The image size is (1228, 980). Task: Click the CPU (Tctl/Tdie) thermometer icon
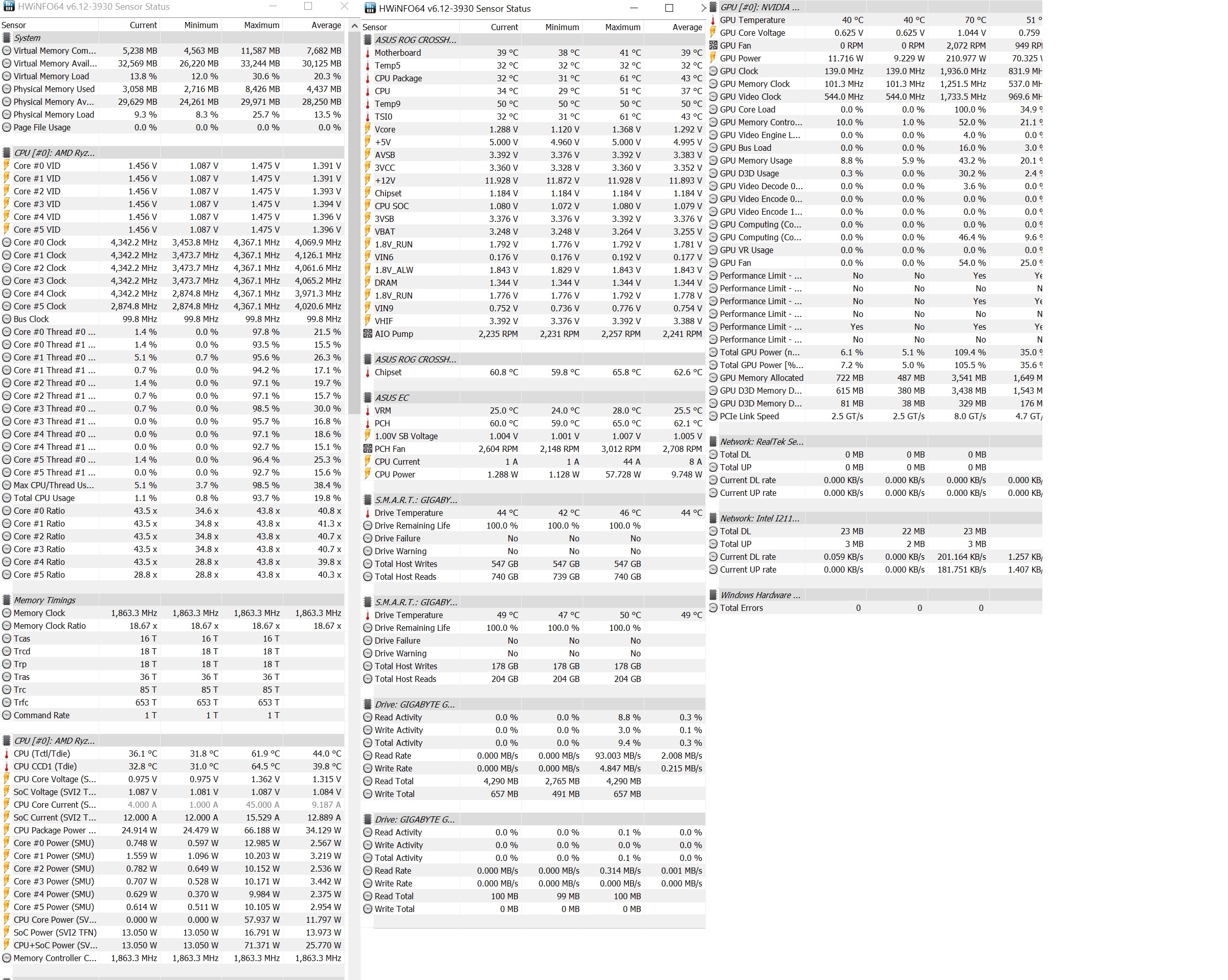7,754
